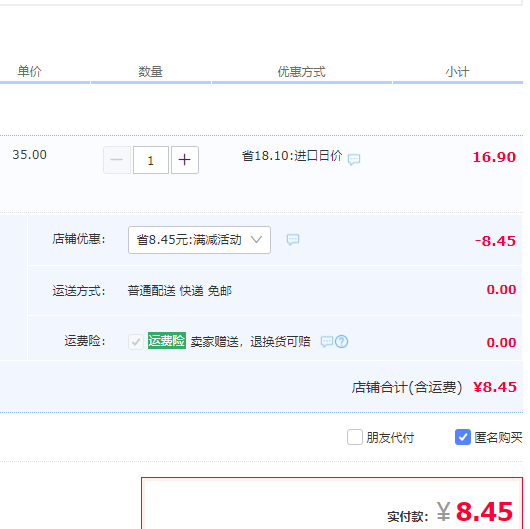The width and height of the screenshot is (530, 529).
Task: Click the 省18.10:进口日价 discount text
Action: [292, 156]
